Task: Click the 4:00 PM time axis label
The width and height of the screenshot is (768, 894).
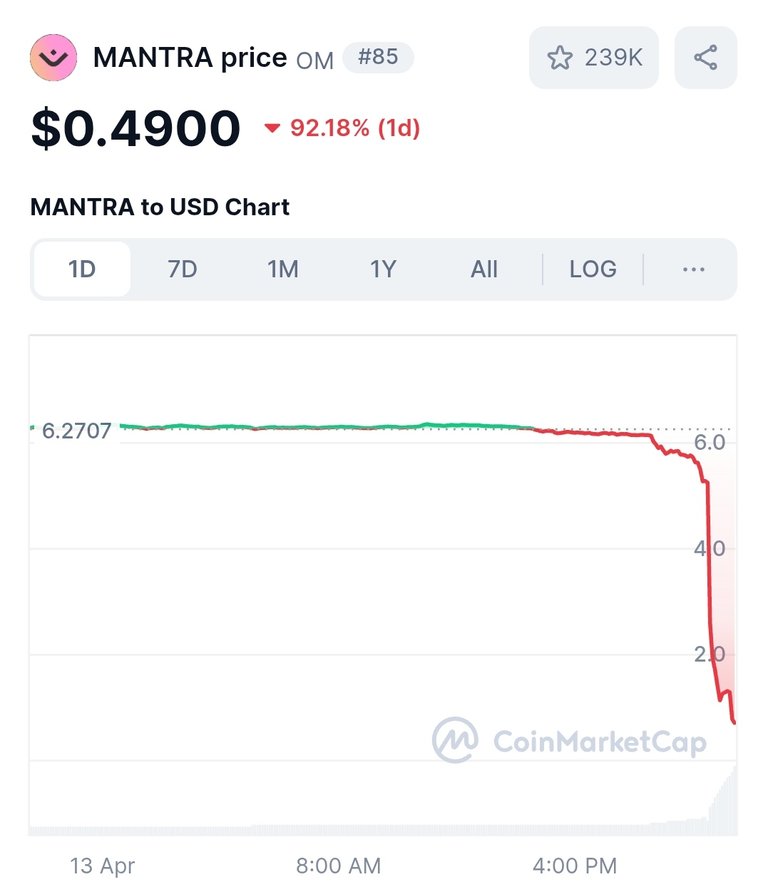Action: pyautogui.click(x=575, y=866)
